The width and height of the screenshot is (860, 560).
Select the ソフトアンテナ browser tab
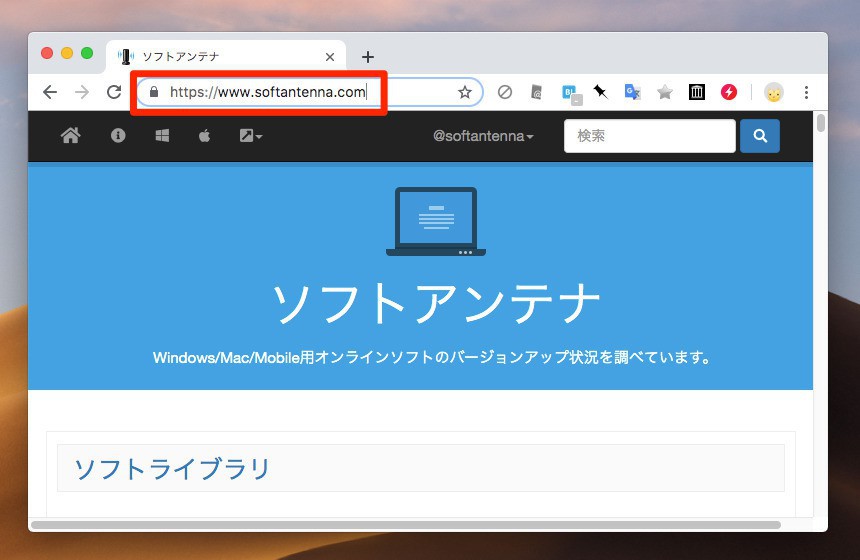(x=226, y=56)
